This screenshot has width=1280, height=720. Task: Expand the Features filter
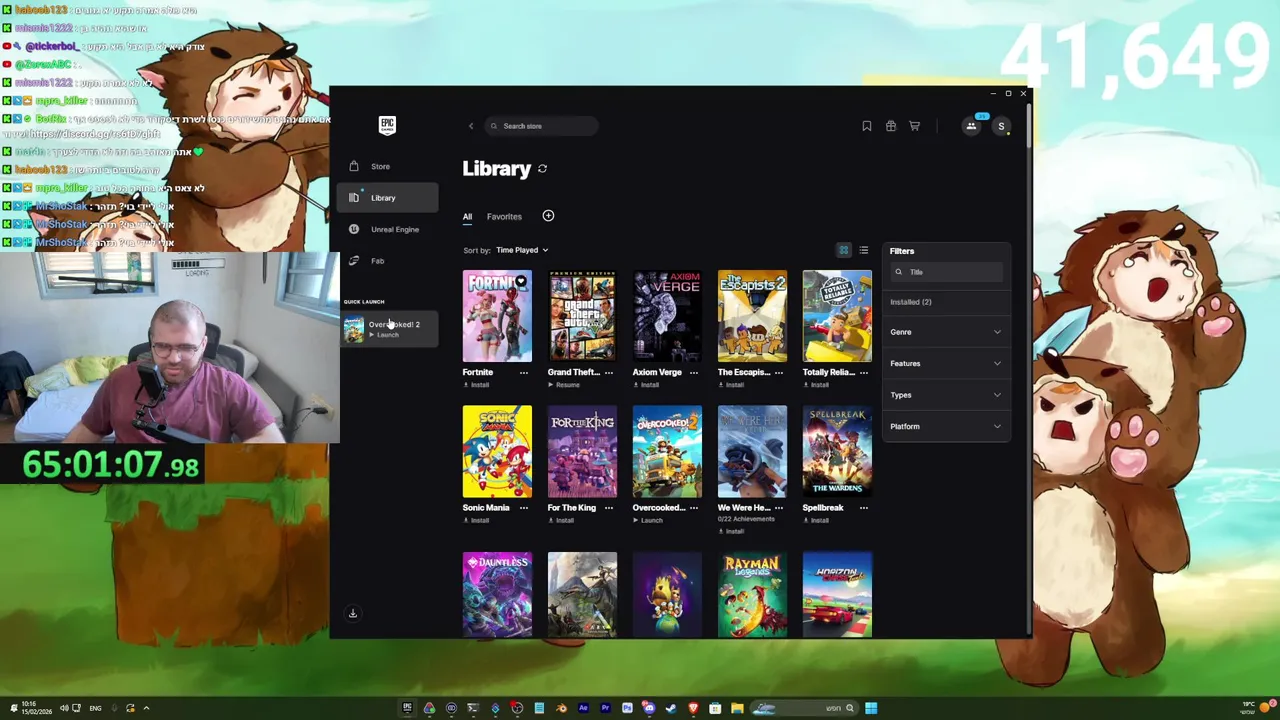[x=946, y=363]
